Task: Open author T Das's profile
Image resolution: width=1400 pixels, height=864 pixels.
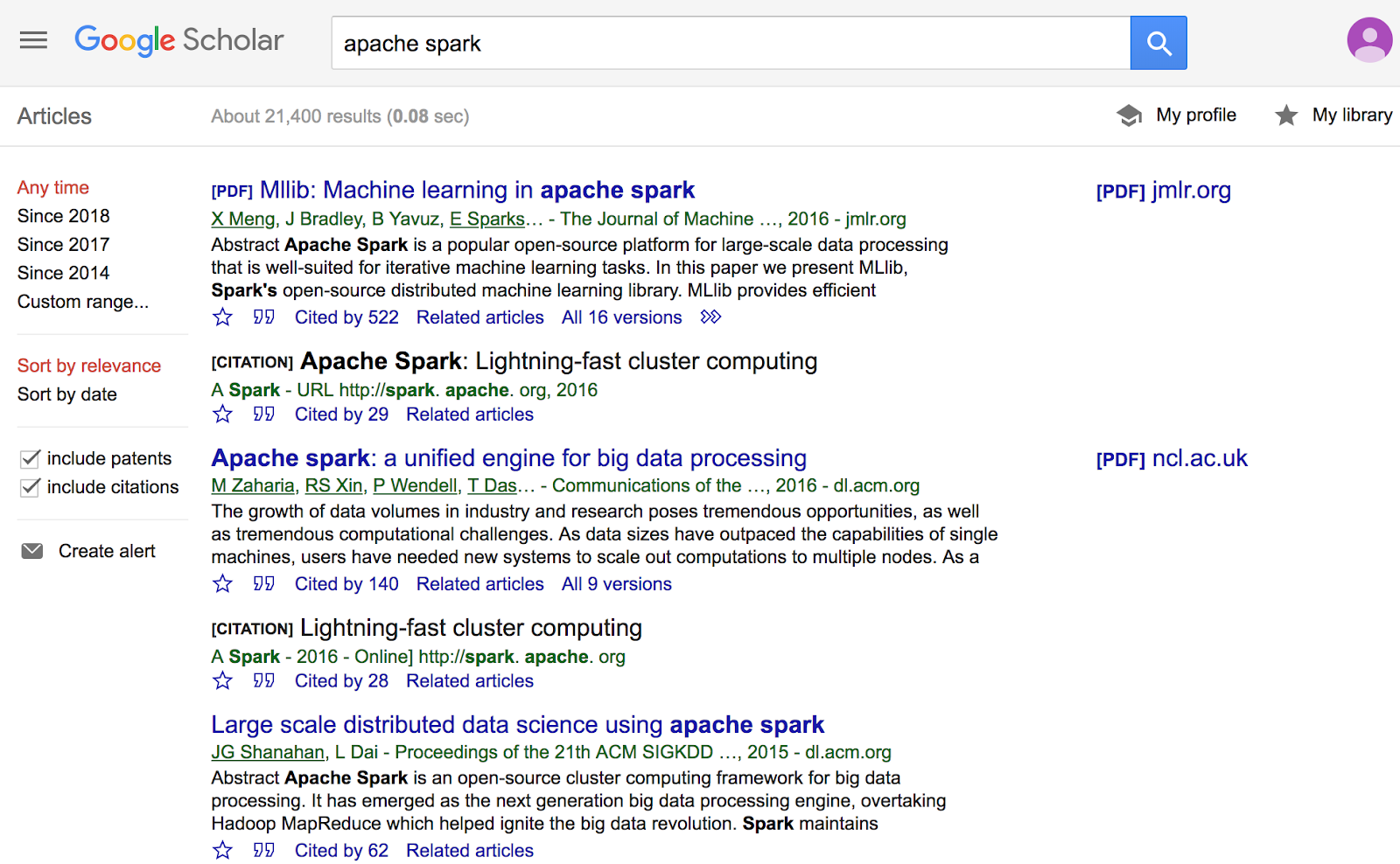Action: tap(493, 486)
